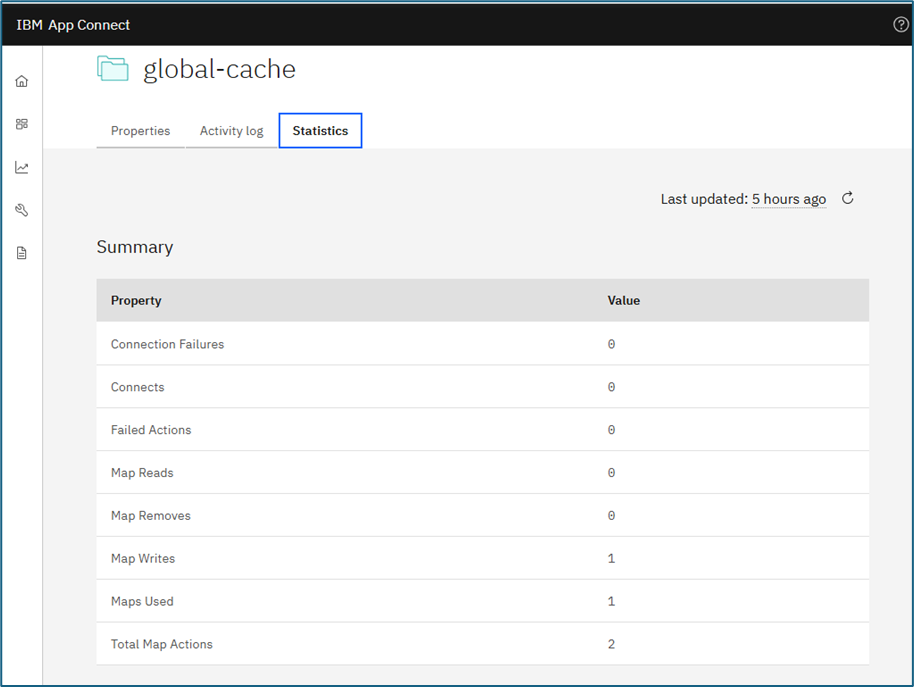Open the Activity log tab
The height and width of the screenshot is (687, 914).
coord(231,130)
